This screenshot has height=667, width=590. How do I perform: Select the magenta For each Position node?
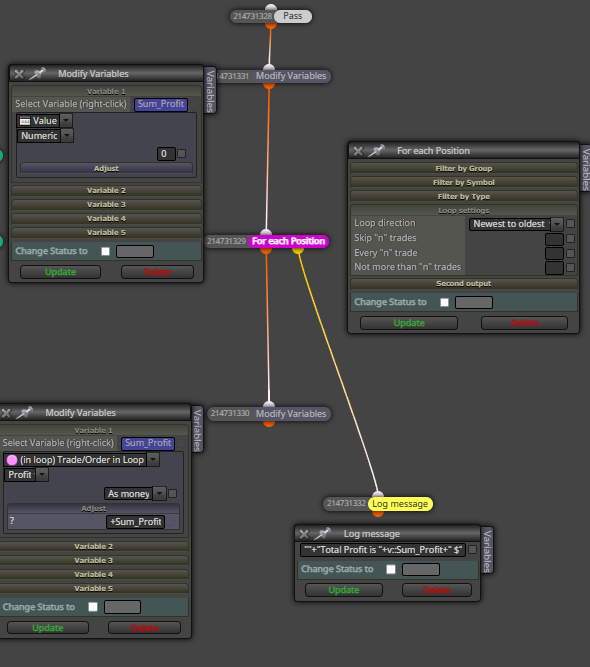point(288,241)
